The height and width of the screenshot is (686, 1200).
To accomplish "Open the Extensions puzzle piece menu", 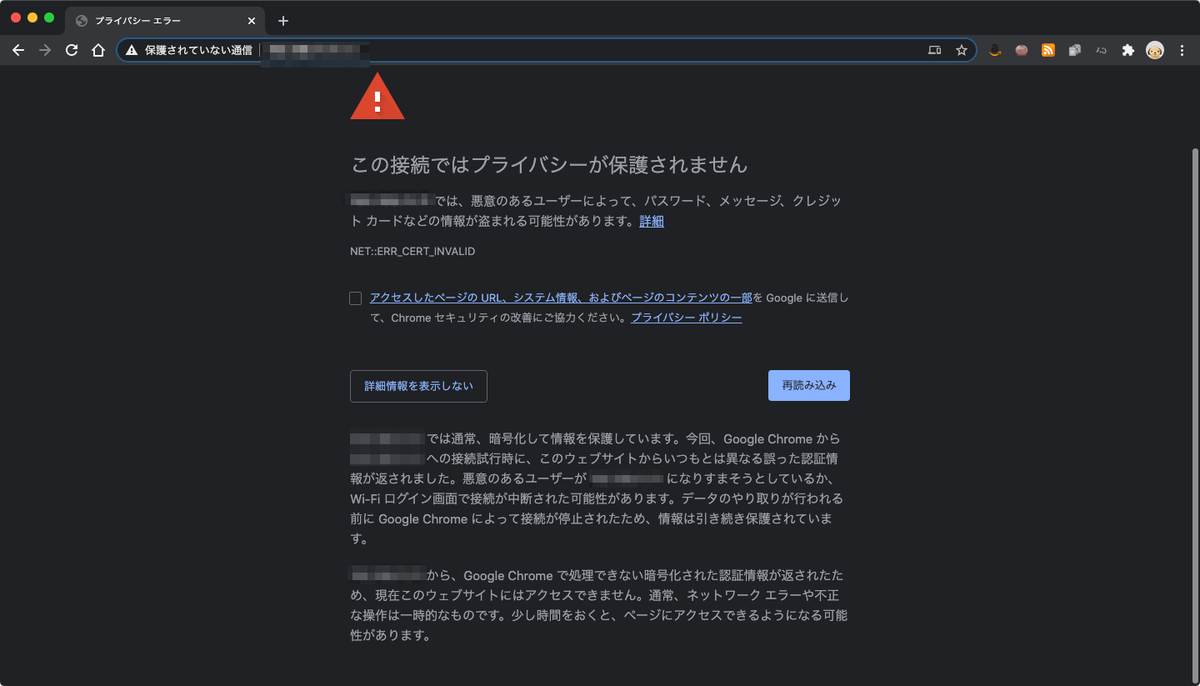I will pos(1128,50).
